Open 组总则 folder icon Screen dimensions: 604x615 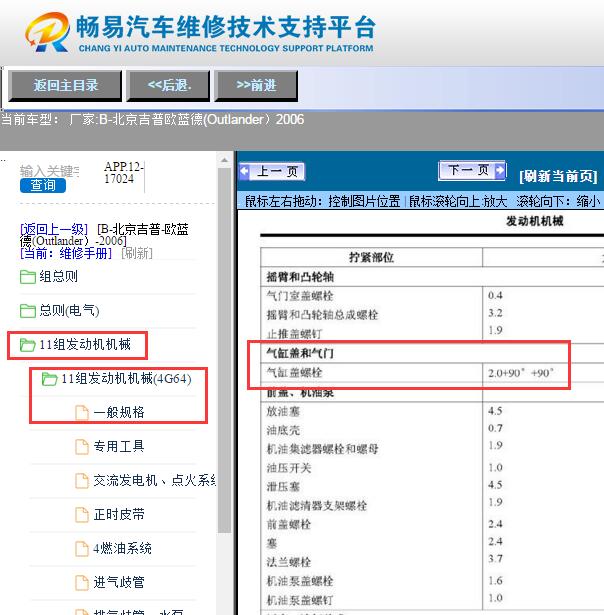pos(28,277)
